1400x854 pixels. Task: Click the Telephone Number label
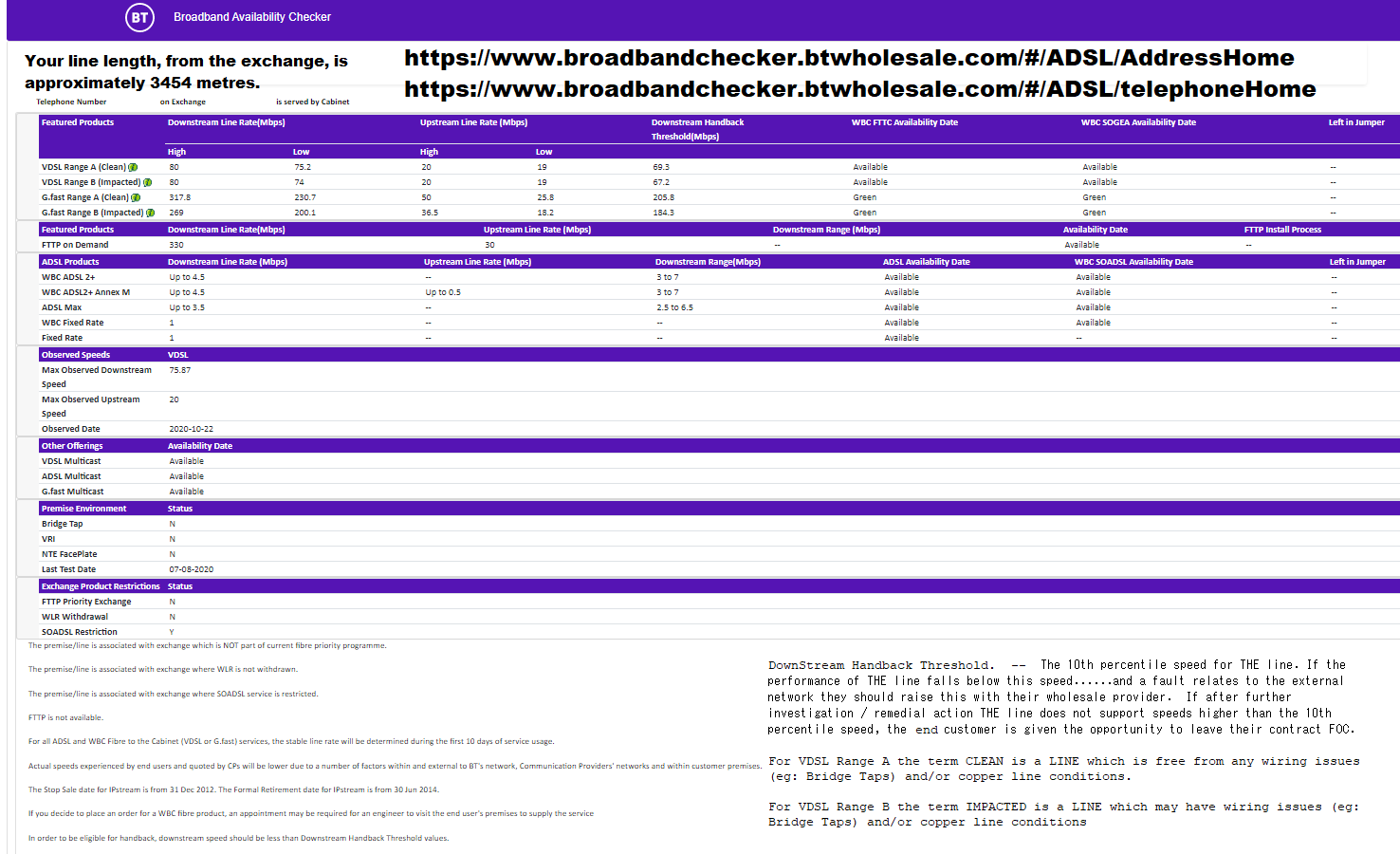71,102
